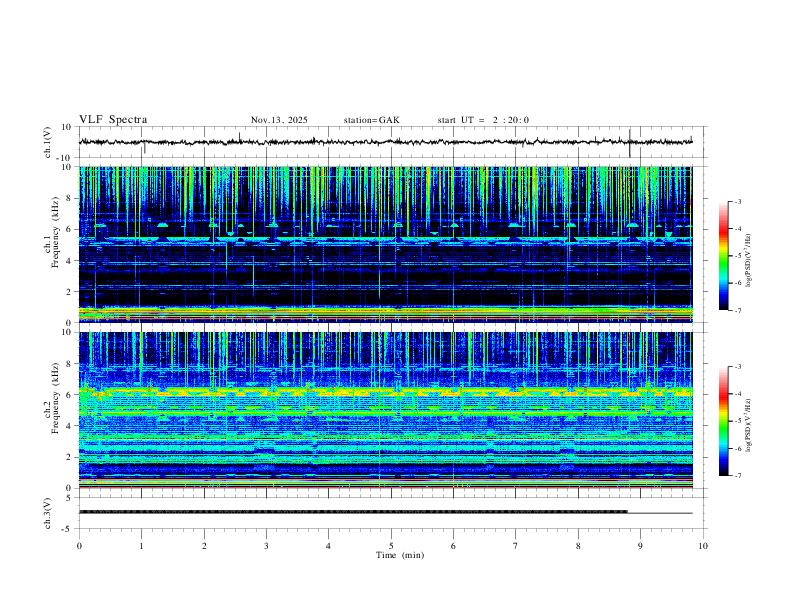This screenshot has width=792, height=612.
Task: Click the yellow 6 kHz band in ch.2
Action: tap(385, 391)
